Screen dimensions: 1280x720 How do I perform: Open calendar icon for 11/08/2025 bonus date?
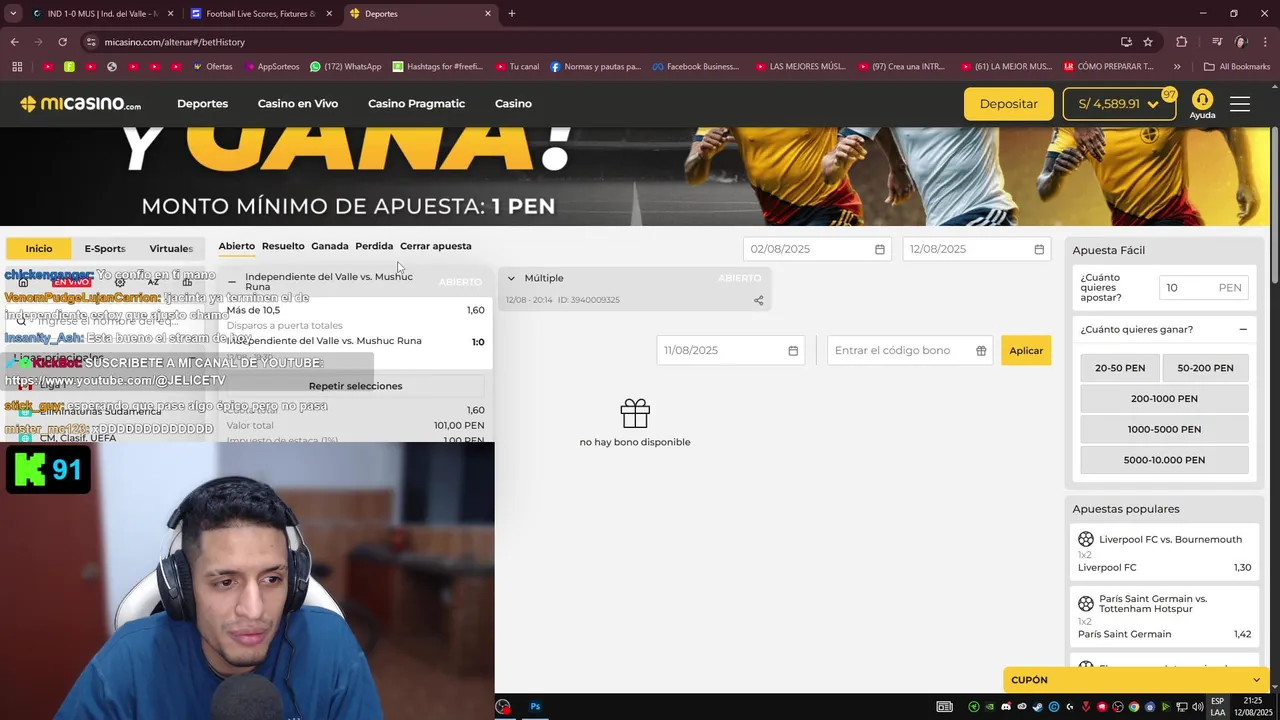coord(793,351)
